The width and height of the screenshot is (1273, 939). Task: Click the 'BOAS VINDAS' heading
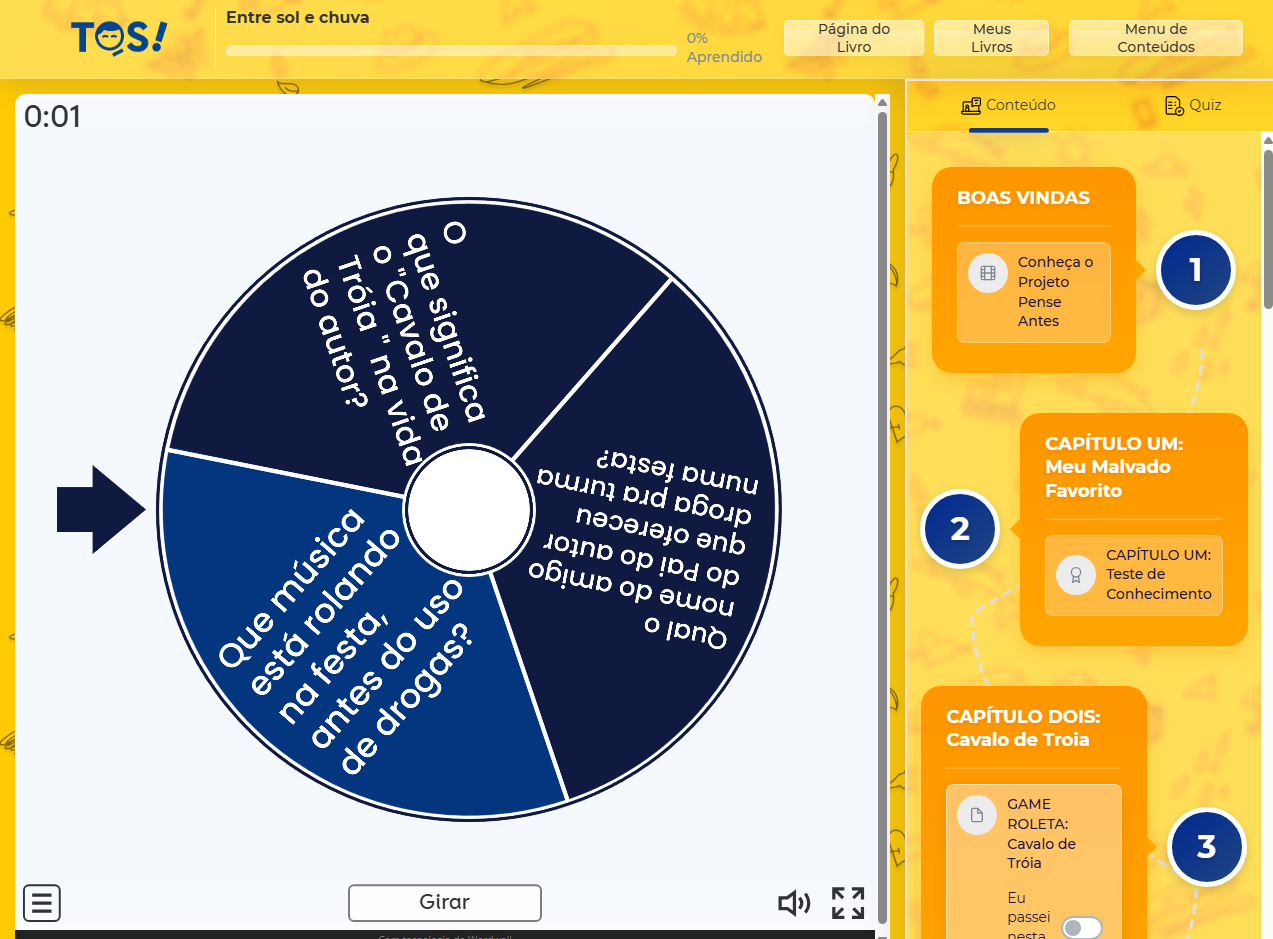pyautogui.click(x=1023, y=198)
